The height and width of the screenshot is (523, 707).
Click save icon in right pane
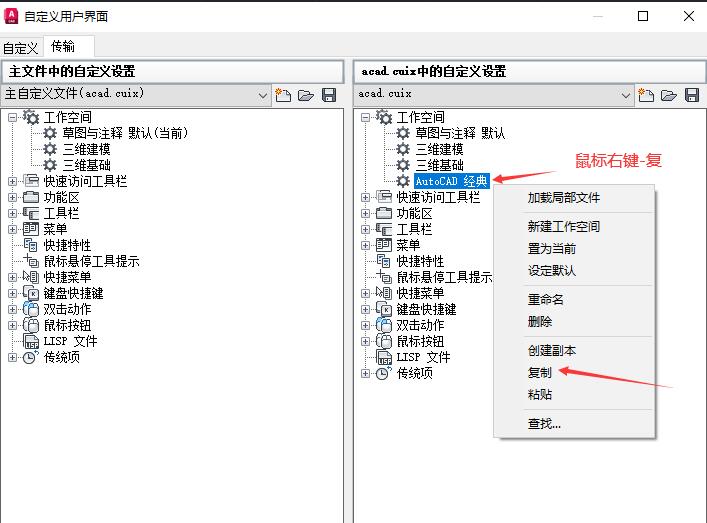pos(692,95)
